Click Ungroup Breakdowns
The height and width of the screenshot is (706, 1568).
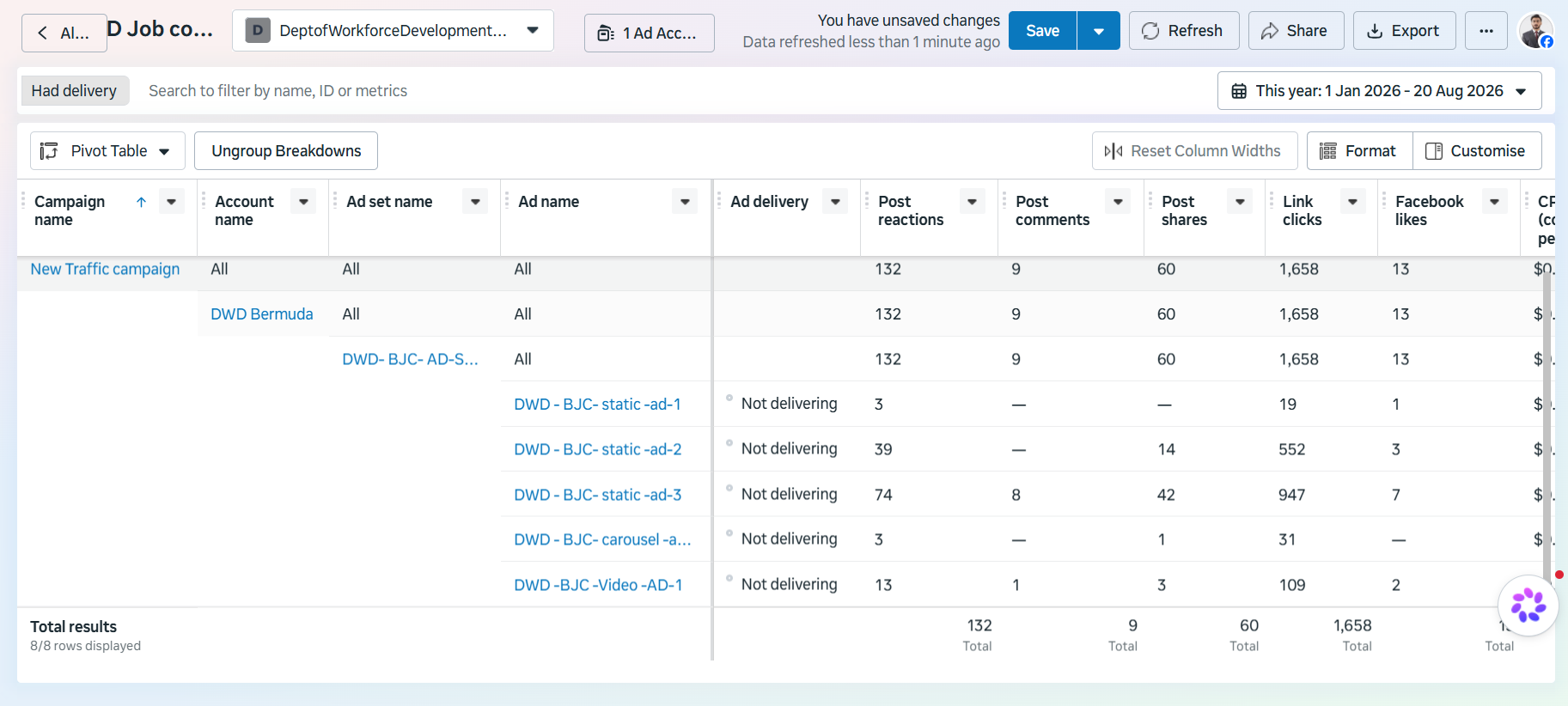pos(286,151)
